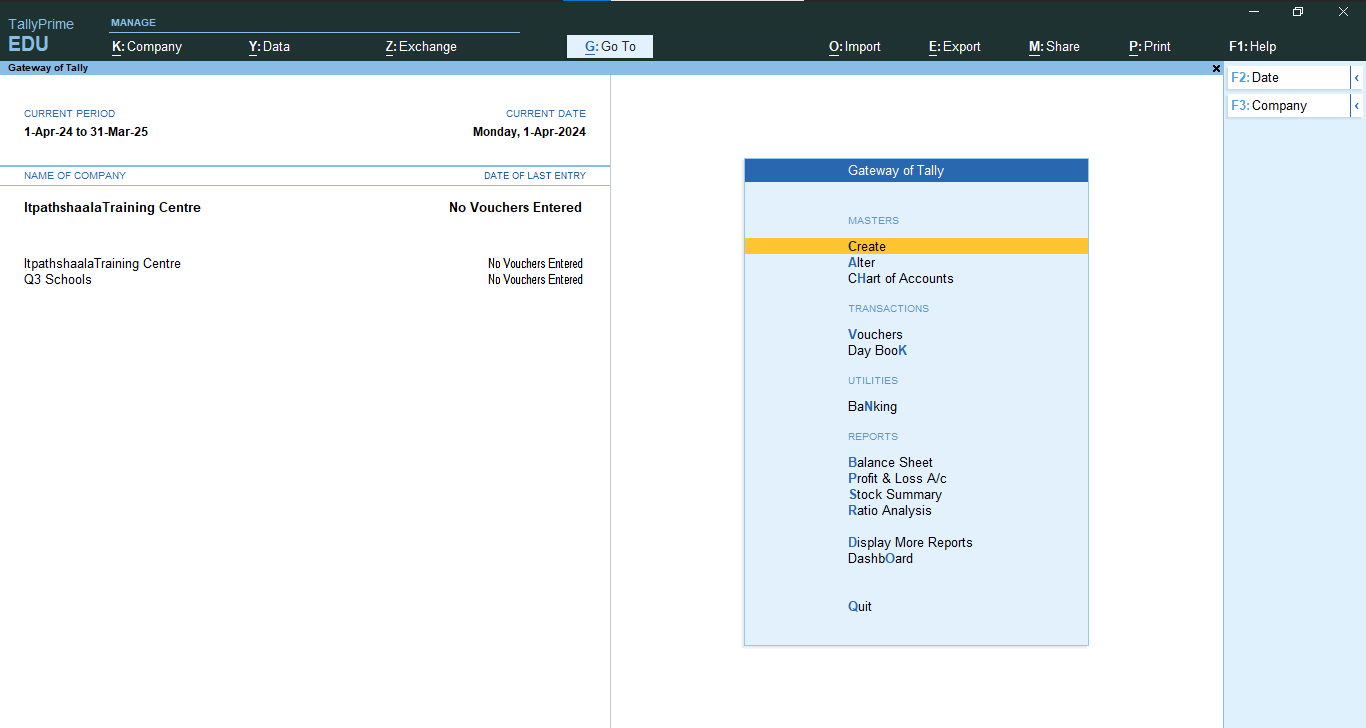Select the non-bold ItpathshaalaTraining Centre list row

102,263
